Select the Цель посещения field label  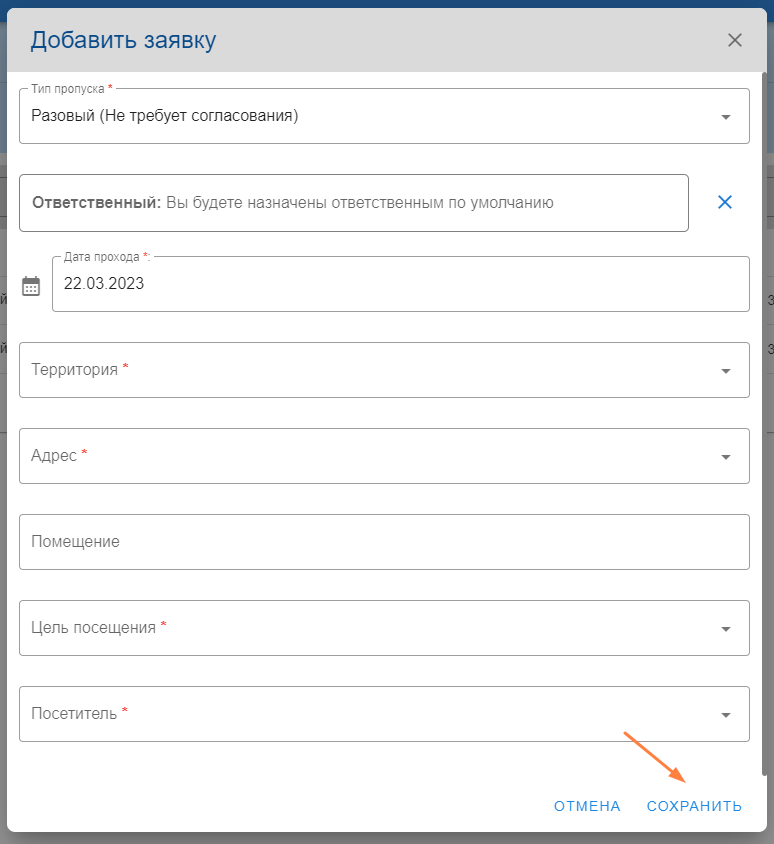93,627
